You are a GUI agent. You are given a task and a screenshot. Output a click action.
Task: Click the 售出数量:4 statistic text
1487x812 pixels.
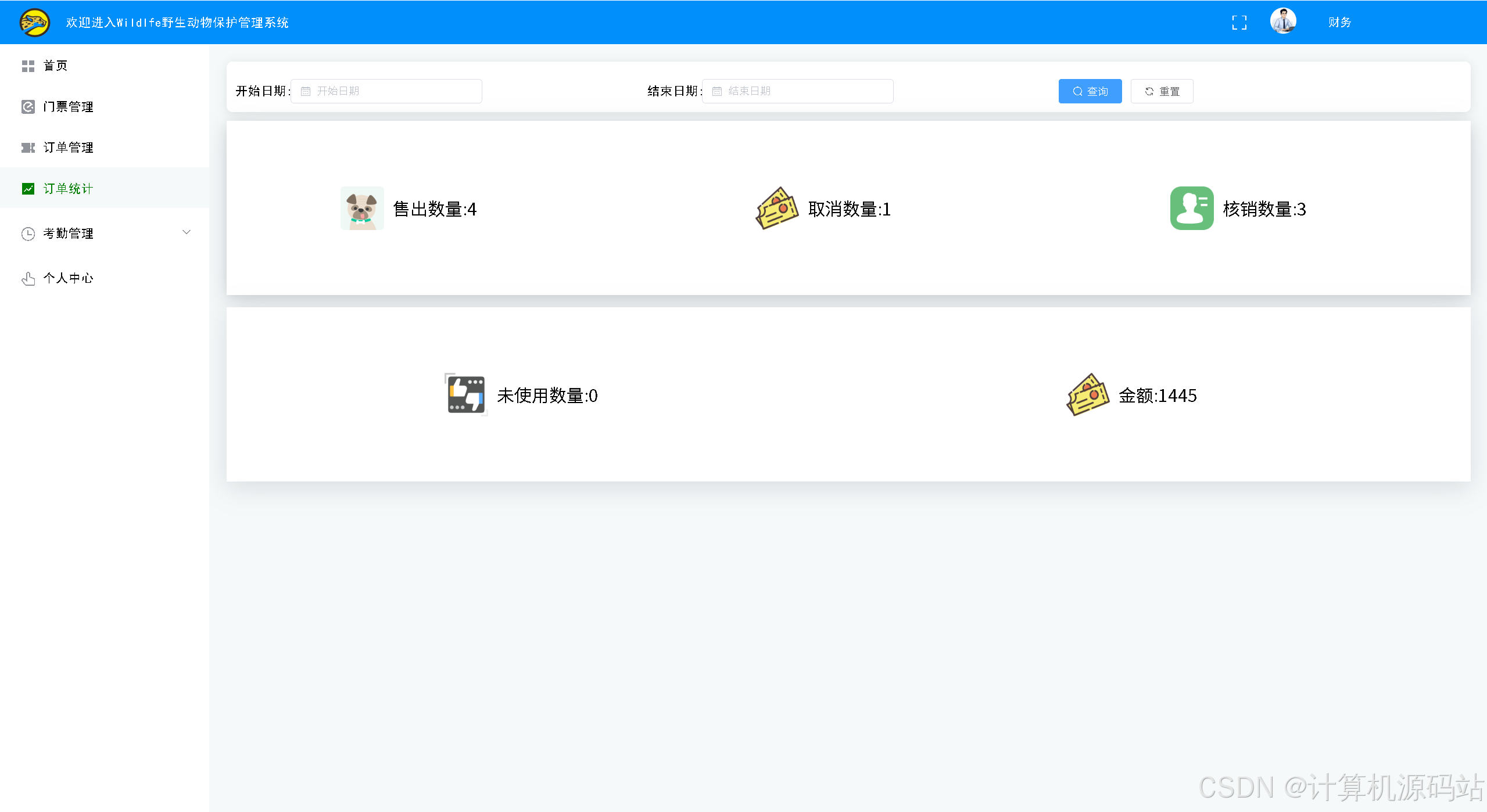click(x=435, y=209)
